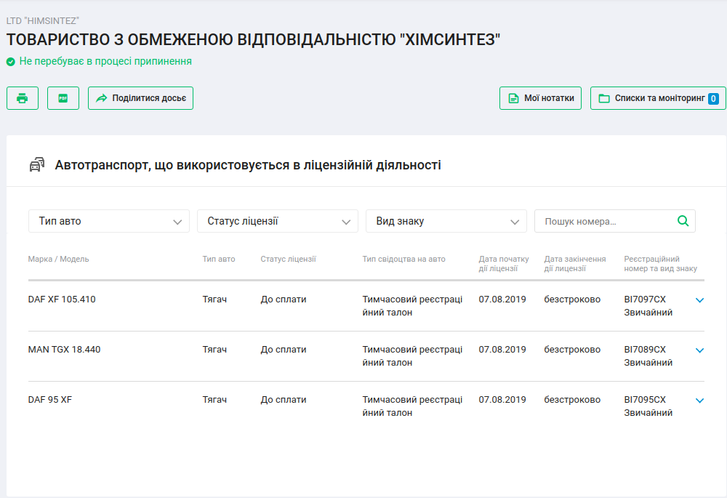Click 'Марка / Модель' column header

(58, 259)
